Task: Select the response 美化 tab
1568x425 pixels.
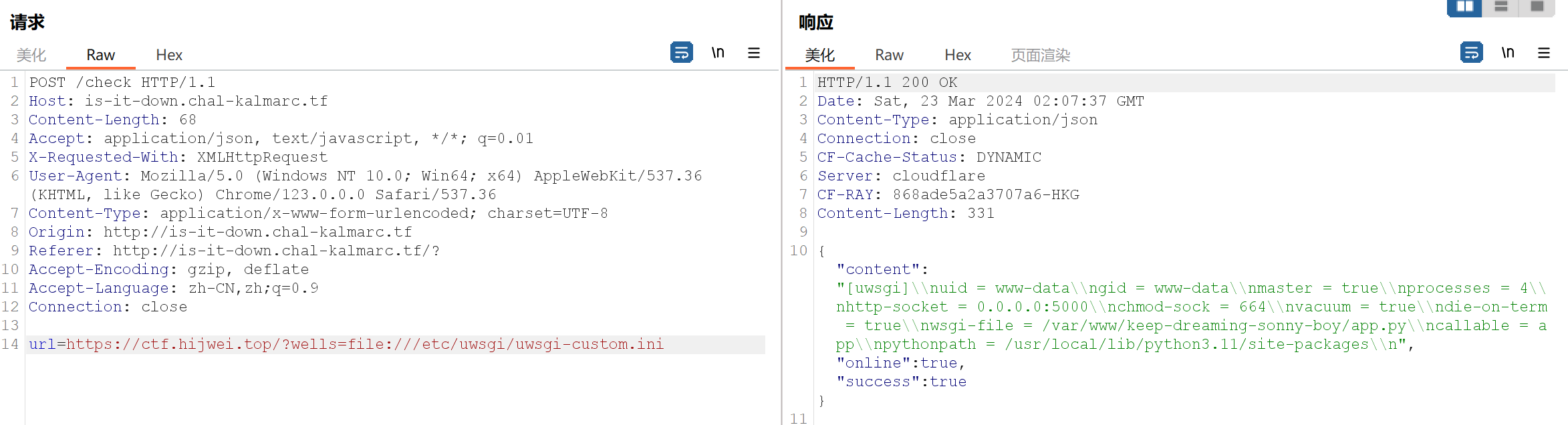Action: pos(820,55)
